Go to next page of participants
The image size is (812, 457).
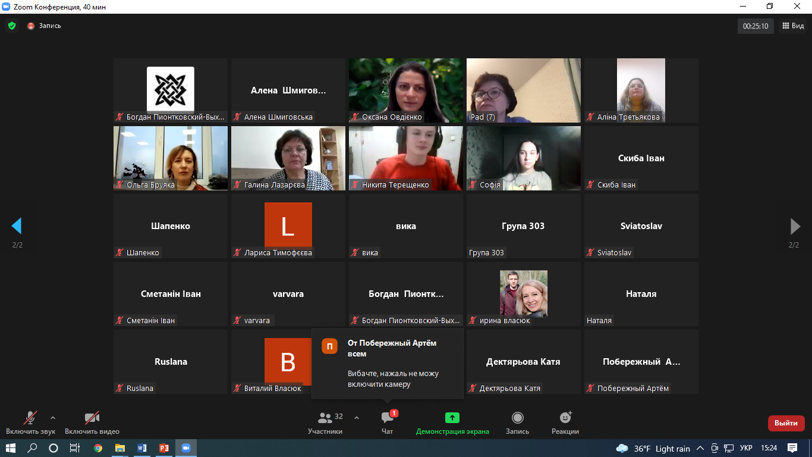coord(794,226)
